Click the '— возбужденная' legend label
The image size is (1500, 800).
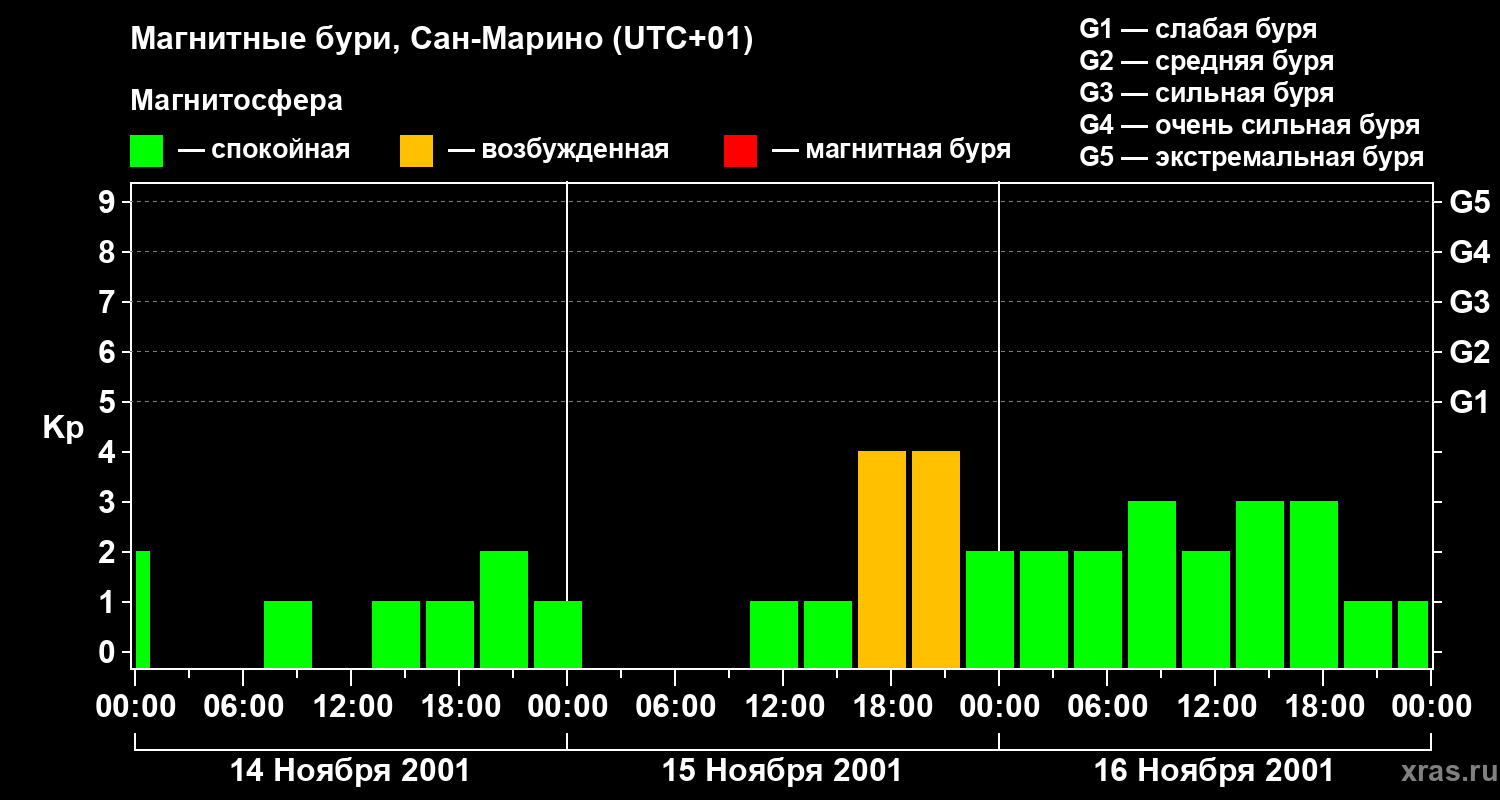[558, 150]
